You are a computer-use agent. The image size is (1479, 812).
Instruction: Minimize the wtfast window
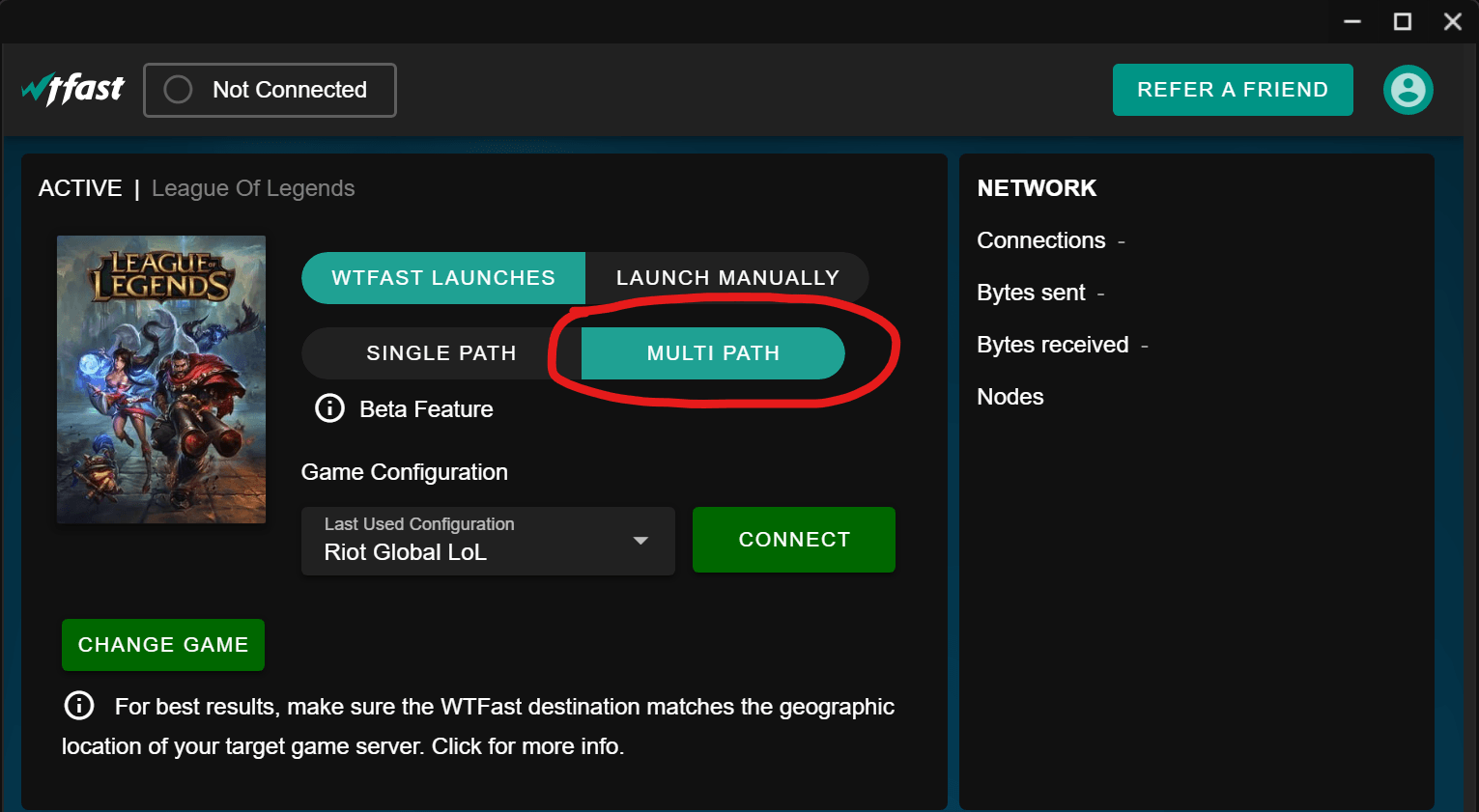coord(1351,21)
